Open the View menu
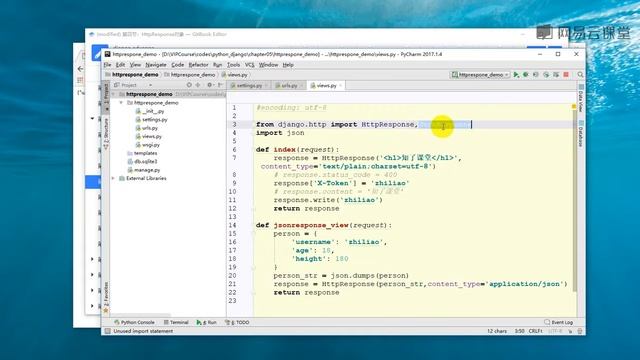This screenshot has width=640, height=360. tap(135, 64)
